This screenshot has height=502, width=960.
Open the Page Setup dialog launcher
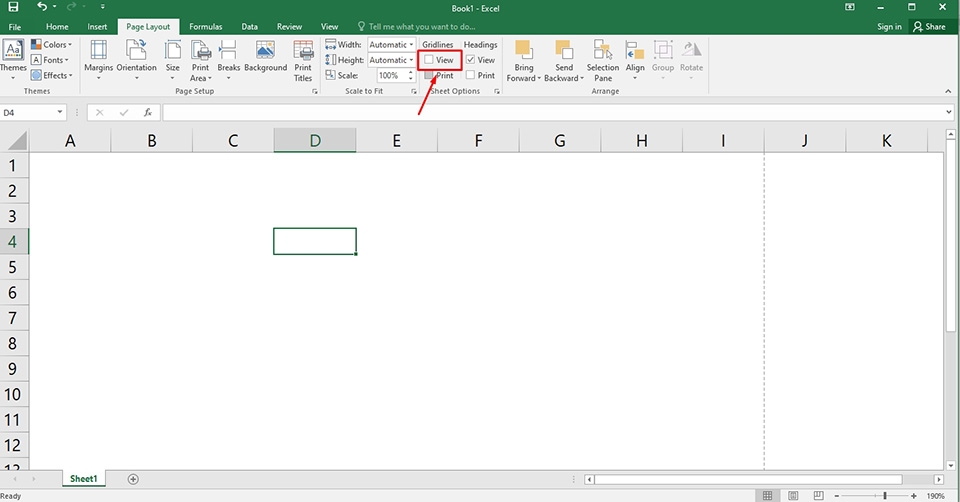(315, 91)
